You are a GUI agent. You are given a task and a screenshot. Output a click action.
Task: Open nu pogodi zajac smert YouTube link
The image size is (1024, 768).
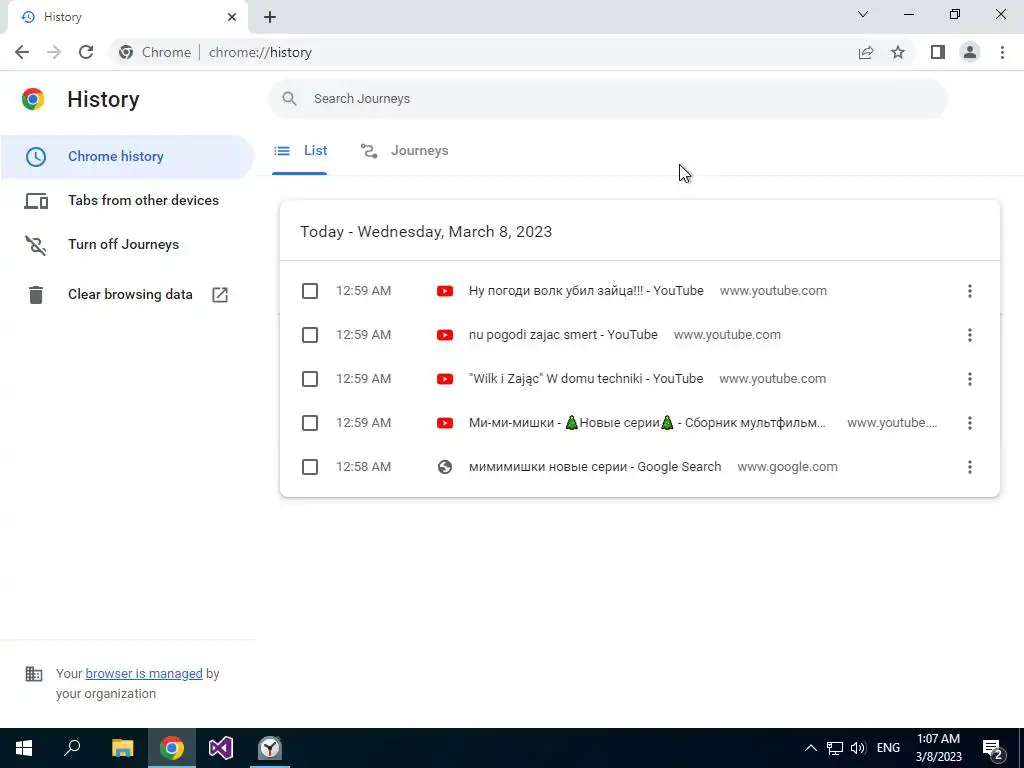tap(563, 335)
